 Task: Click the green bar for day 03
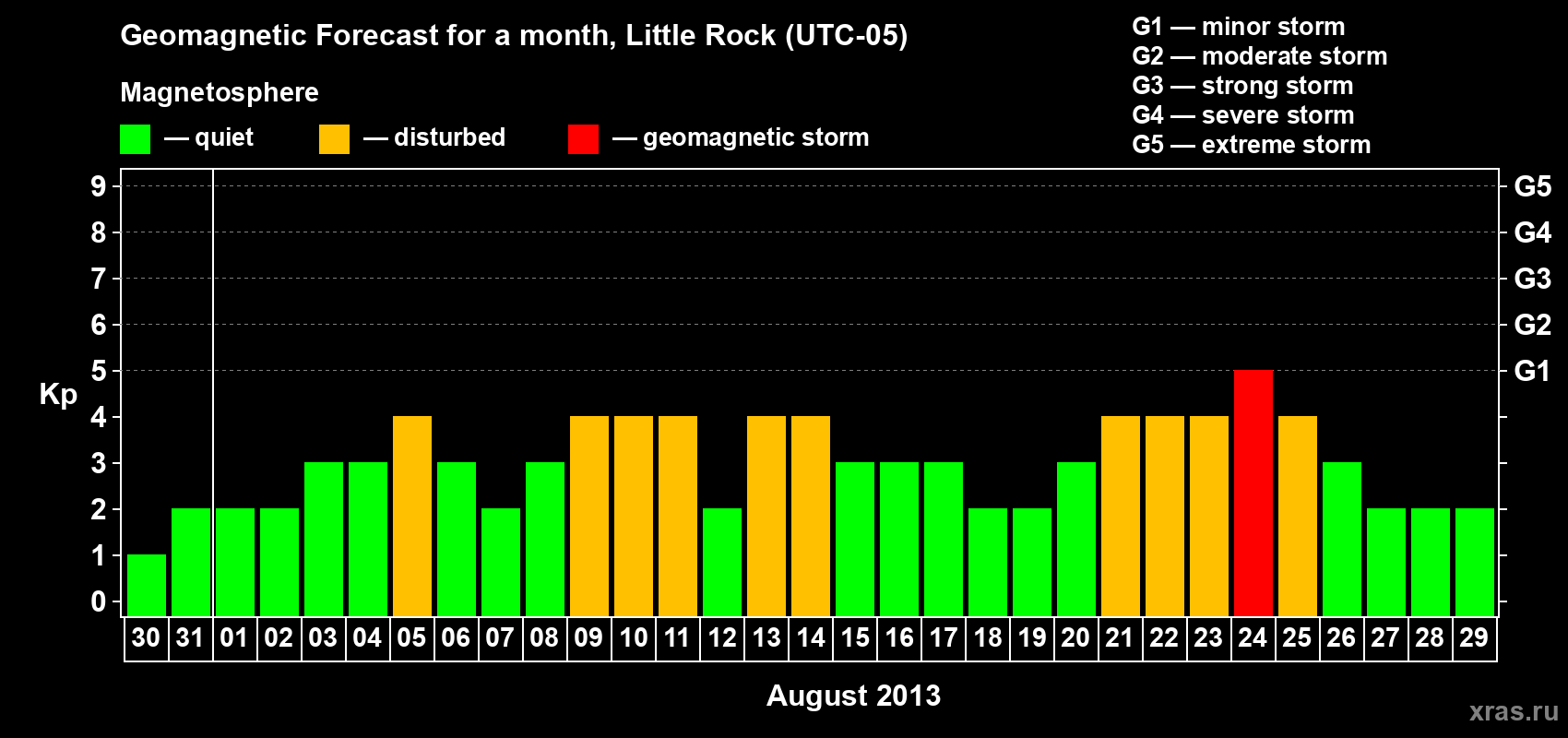click(x=324, y=539)
